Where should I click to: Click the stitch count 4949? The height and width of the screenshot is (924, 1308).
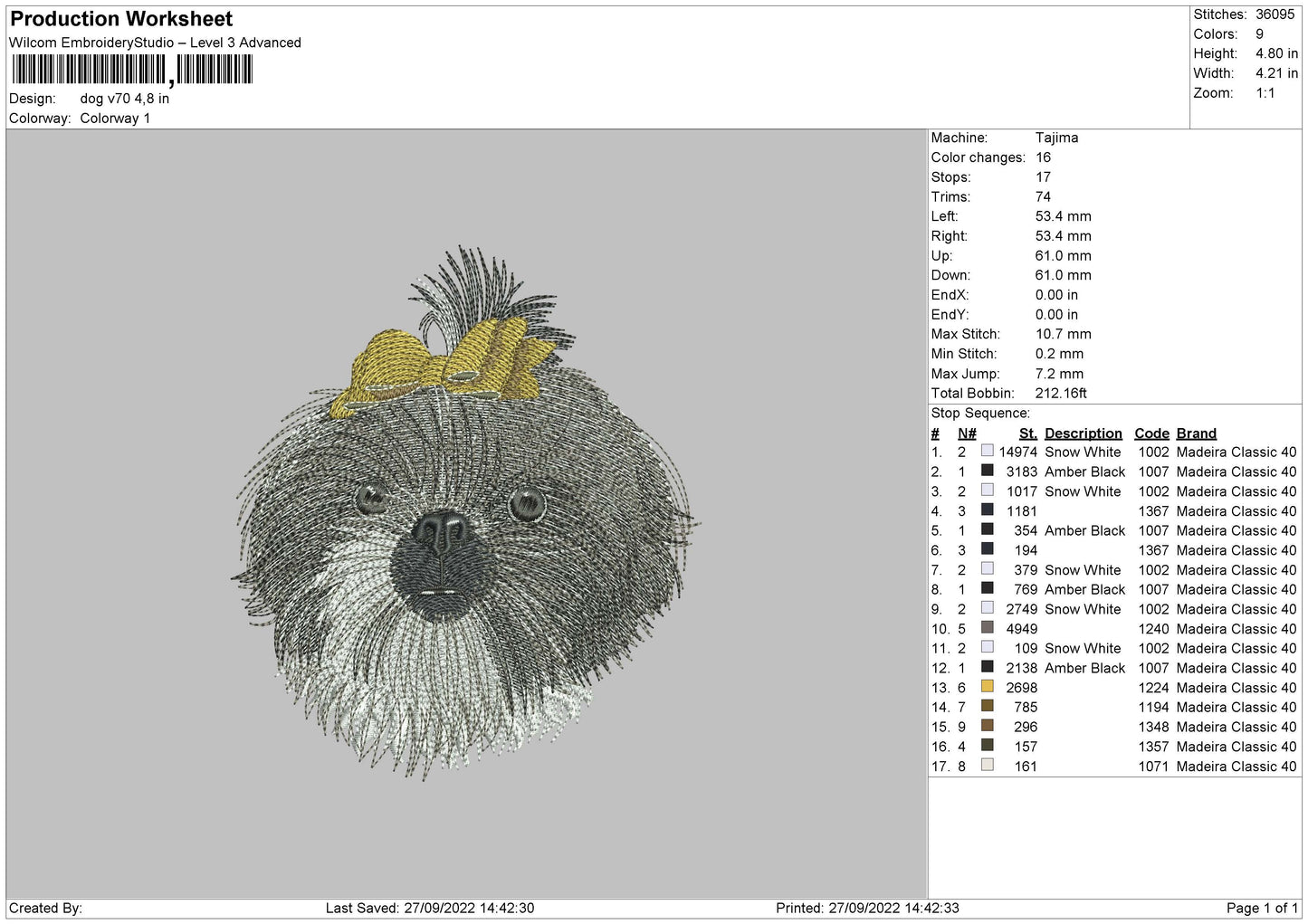(x=1021, y=629)
